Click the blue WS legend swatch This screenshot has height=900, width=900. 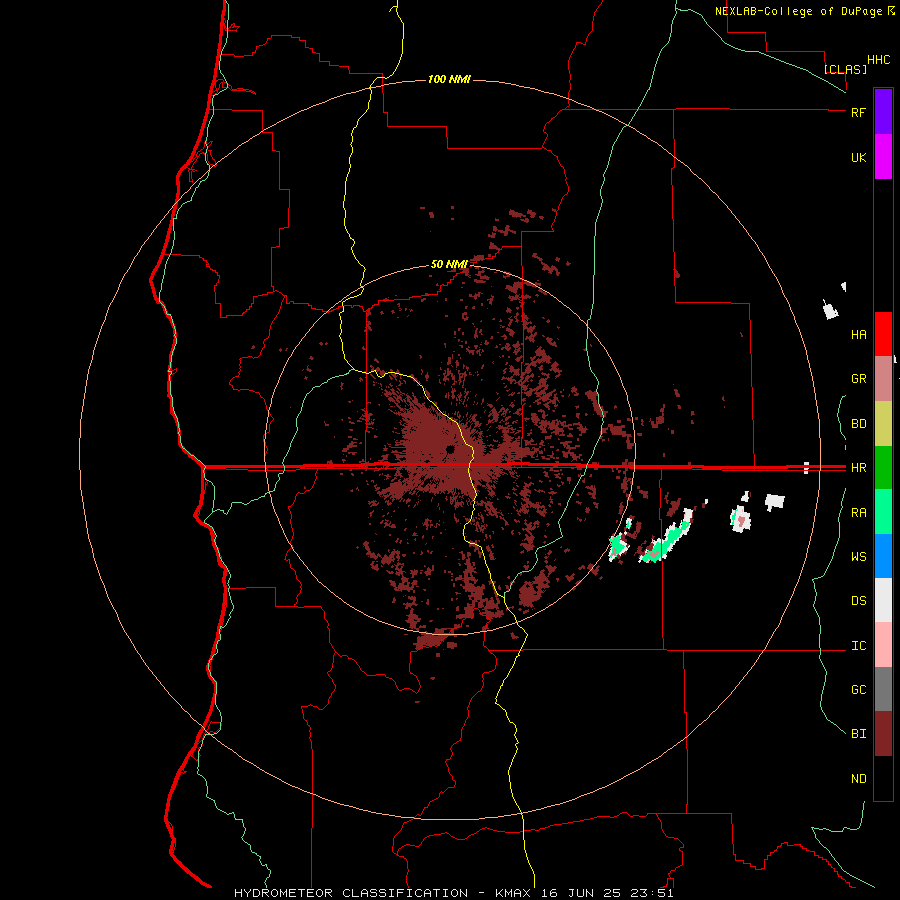tap(883, 556)
